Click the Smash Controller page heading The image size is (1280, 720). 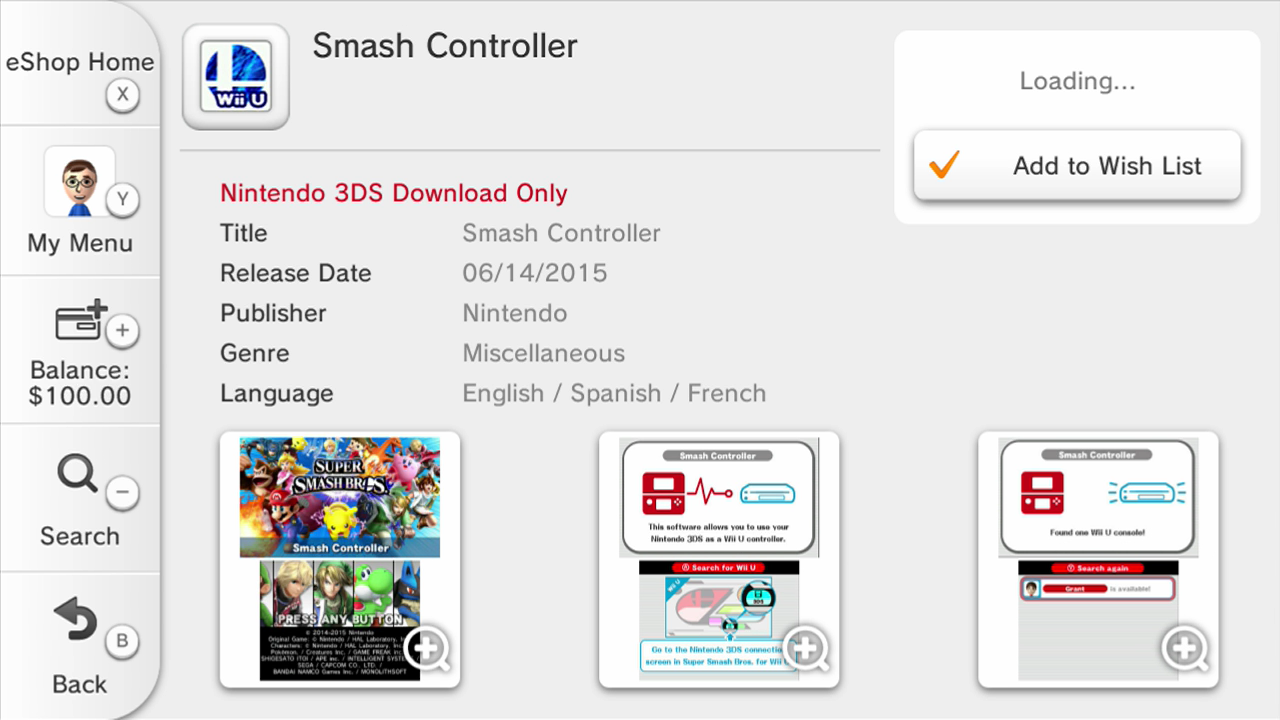coord(445,46)
